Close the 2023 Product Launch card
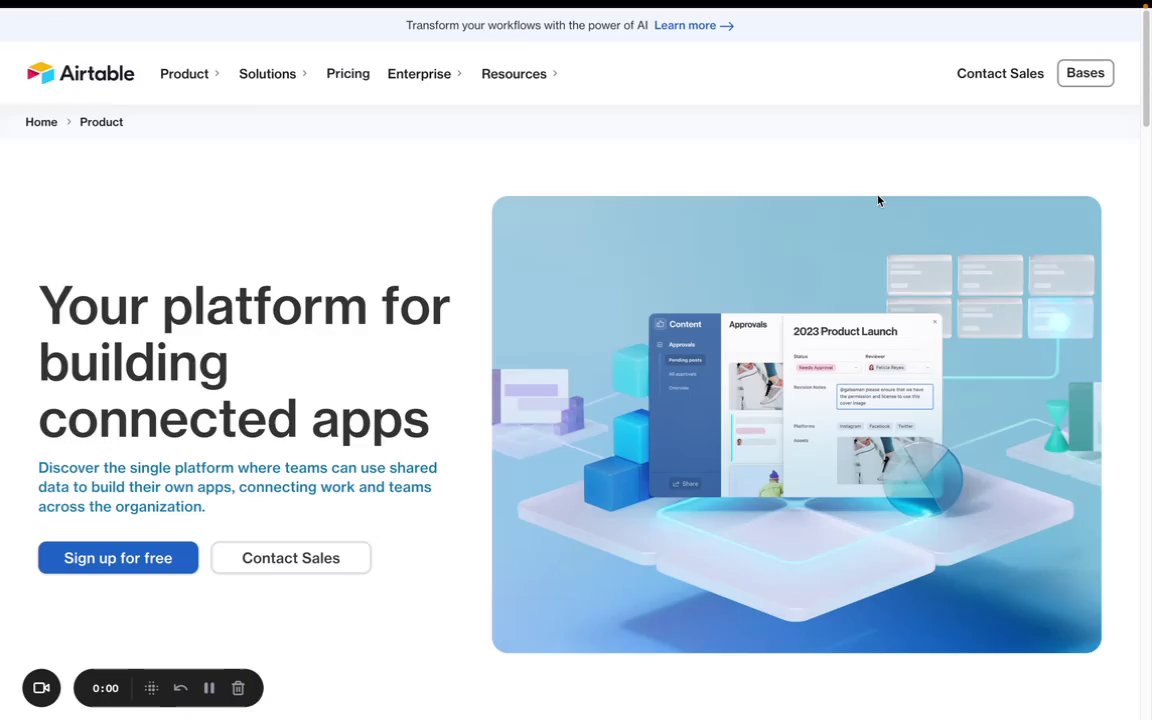This screenshot has width=1152, height=720. click(935, 322)
